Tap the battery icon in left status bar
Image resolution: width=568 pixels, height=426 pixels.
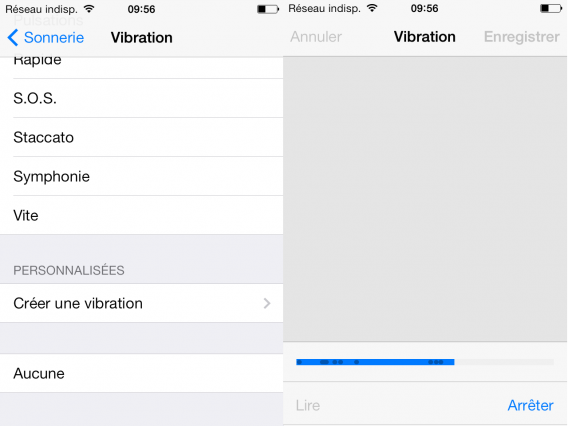(268, 9)
